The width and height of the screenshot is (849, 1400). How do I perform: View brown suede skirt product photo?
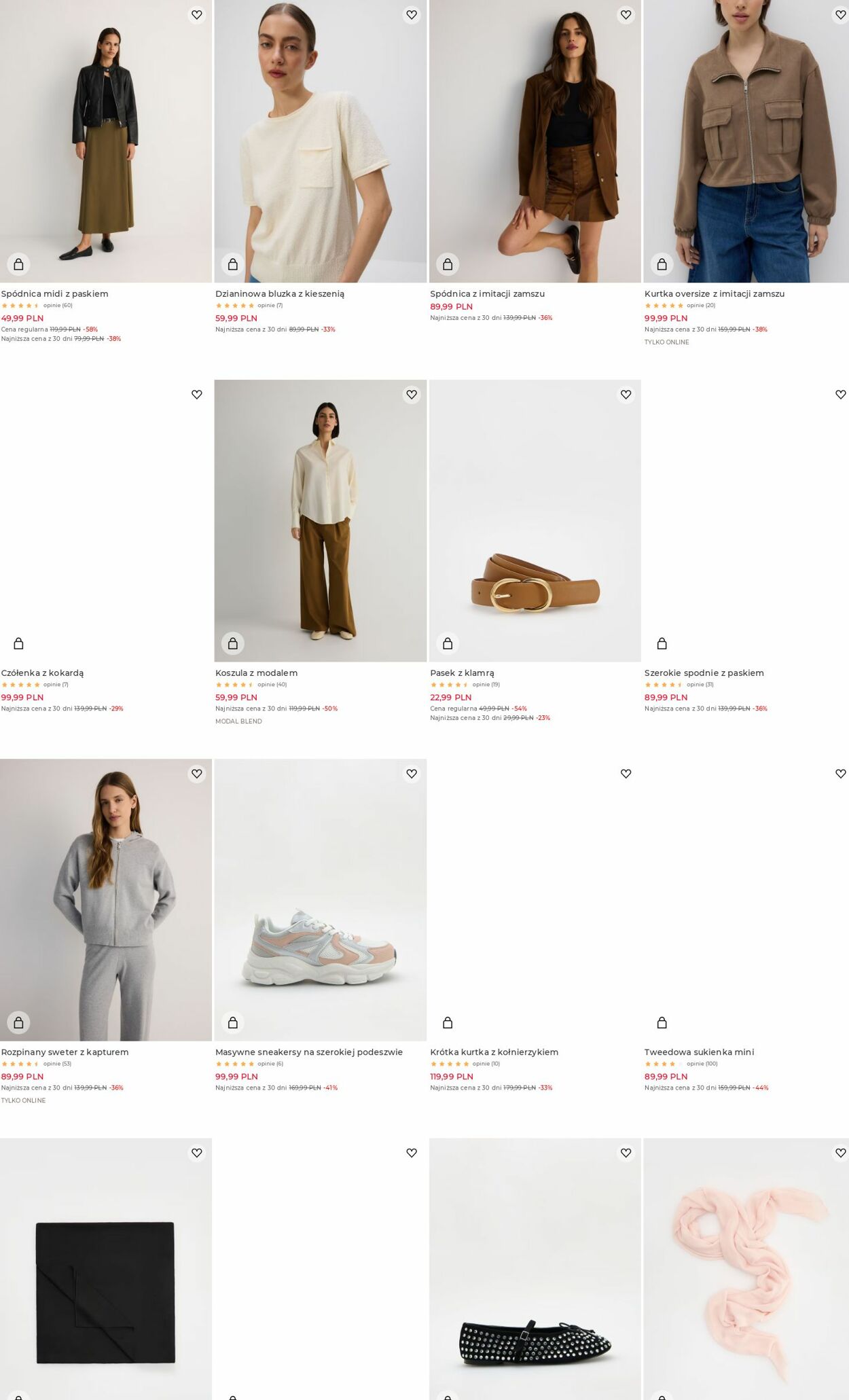(535, 141)
